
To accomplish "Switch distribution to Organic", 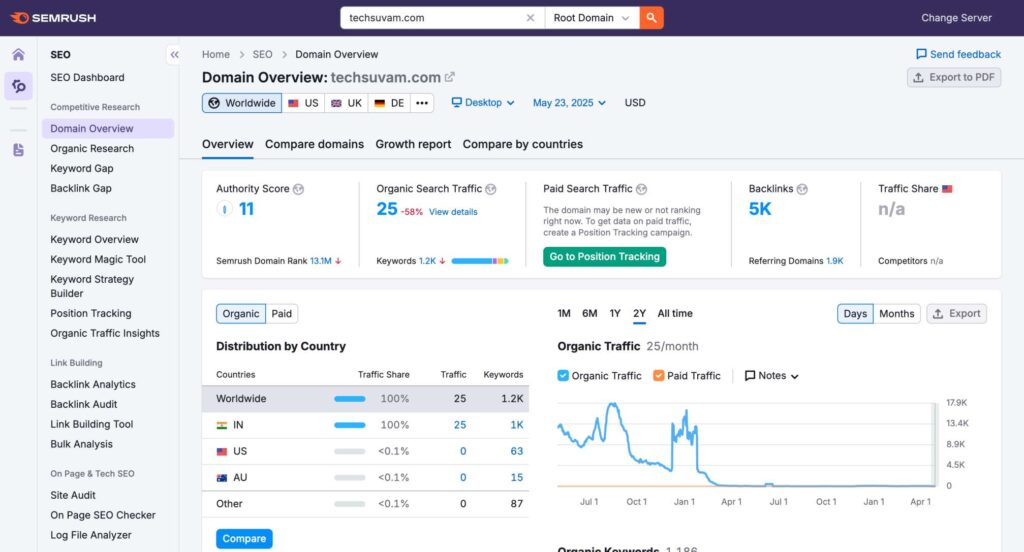I will 240,314.
